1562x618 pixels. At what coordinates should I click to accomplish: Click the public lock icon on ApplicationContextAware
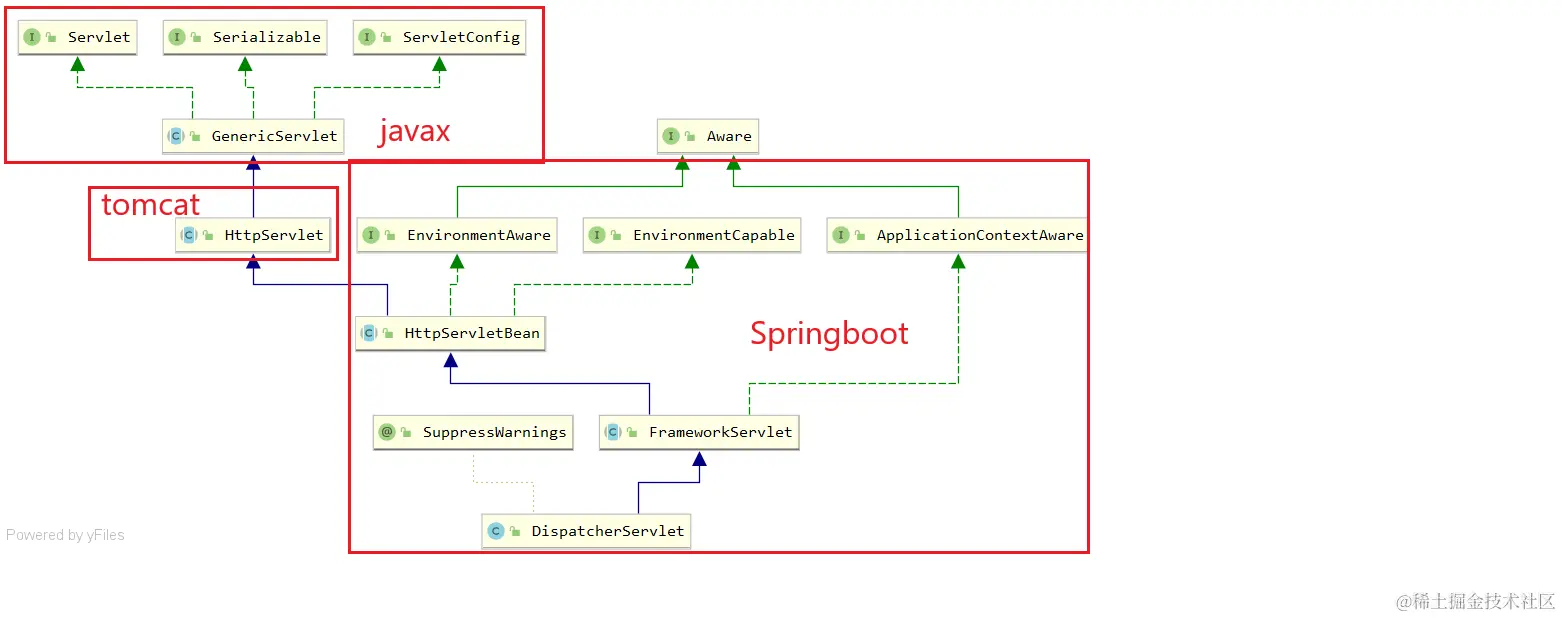[x=860, y=235]
